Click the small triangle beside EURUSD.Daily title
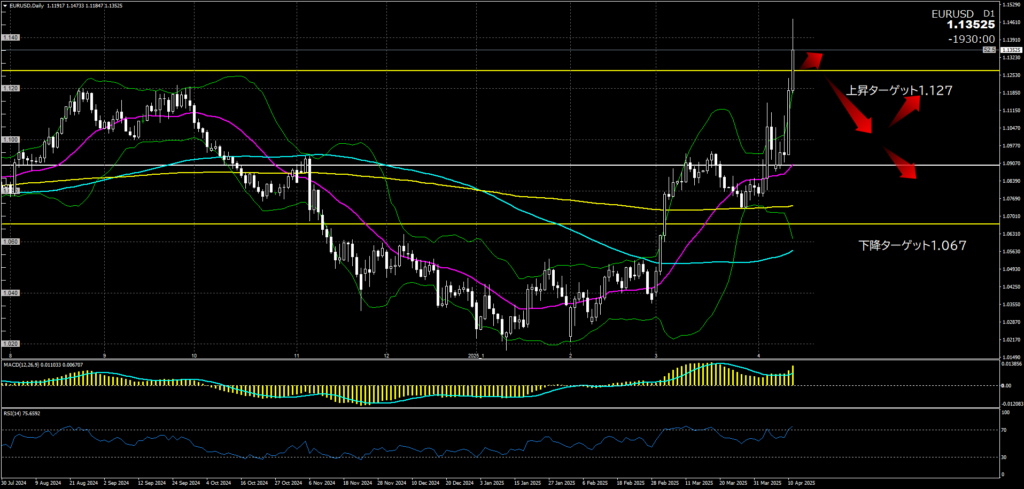The image size is (1024, 489). click(5, 6)
